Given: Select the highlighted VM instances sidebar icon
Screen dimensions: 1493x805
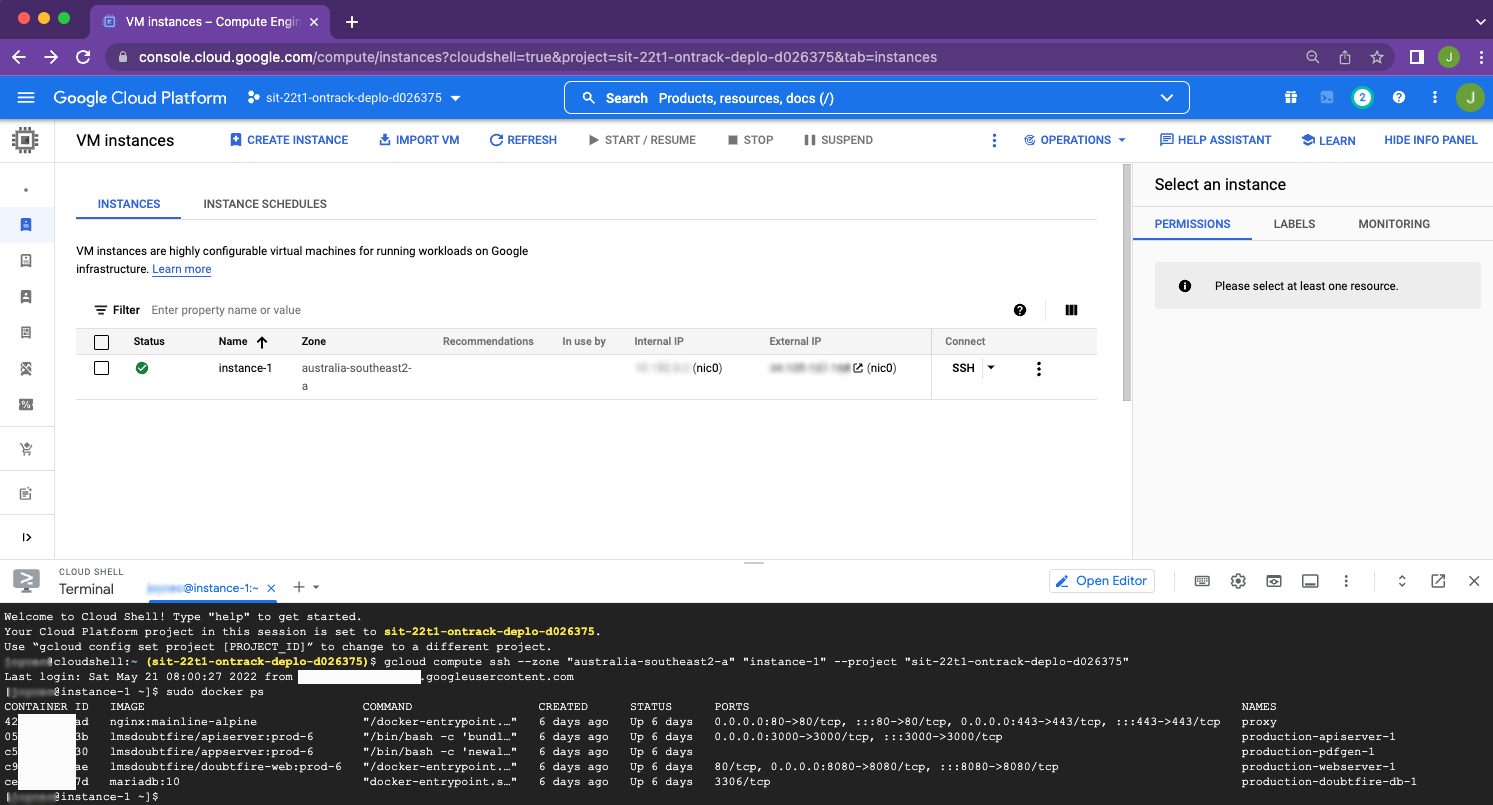Looking at the screenshot, I should tap(26, 224).
